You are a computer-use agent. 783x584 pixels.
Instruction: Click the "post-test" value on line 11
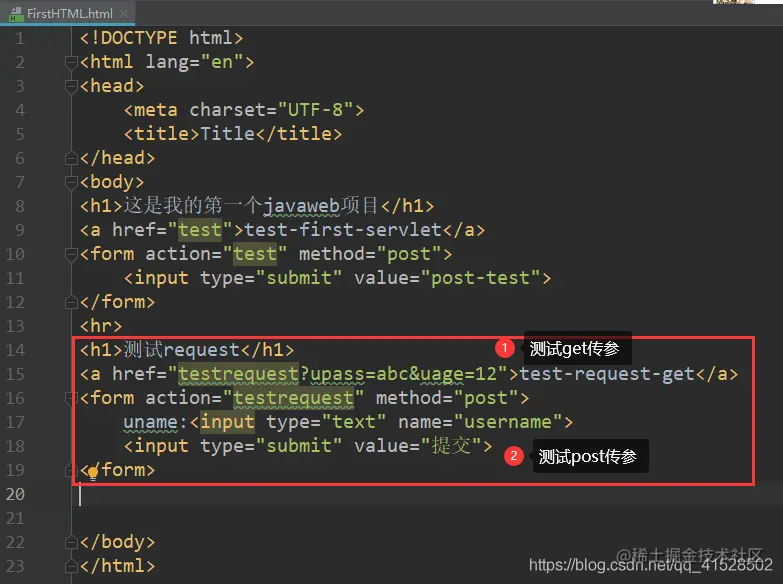[480, 277]
